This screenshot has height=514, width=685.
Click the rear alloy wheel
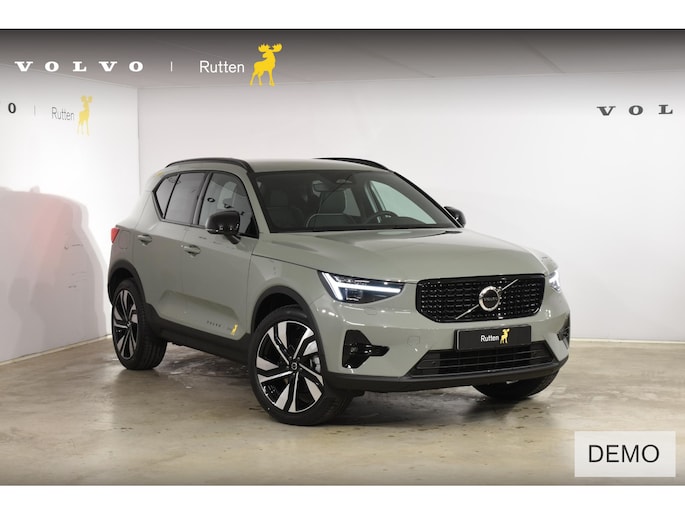click(127, 324)
